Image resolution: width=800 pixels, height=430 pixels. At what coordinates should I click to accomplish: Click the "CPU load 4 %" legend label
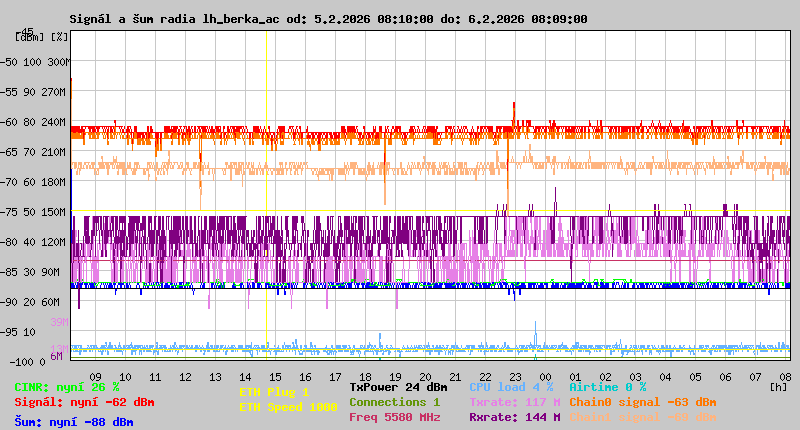click(x=511, y=387)
